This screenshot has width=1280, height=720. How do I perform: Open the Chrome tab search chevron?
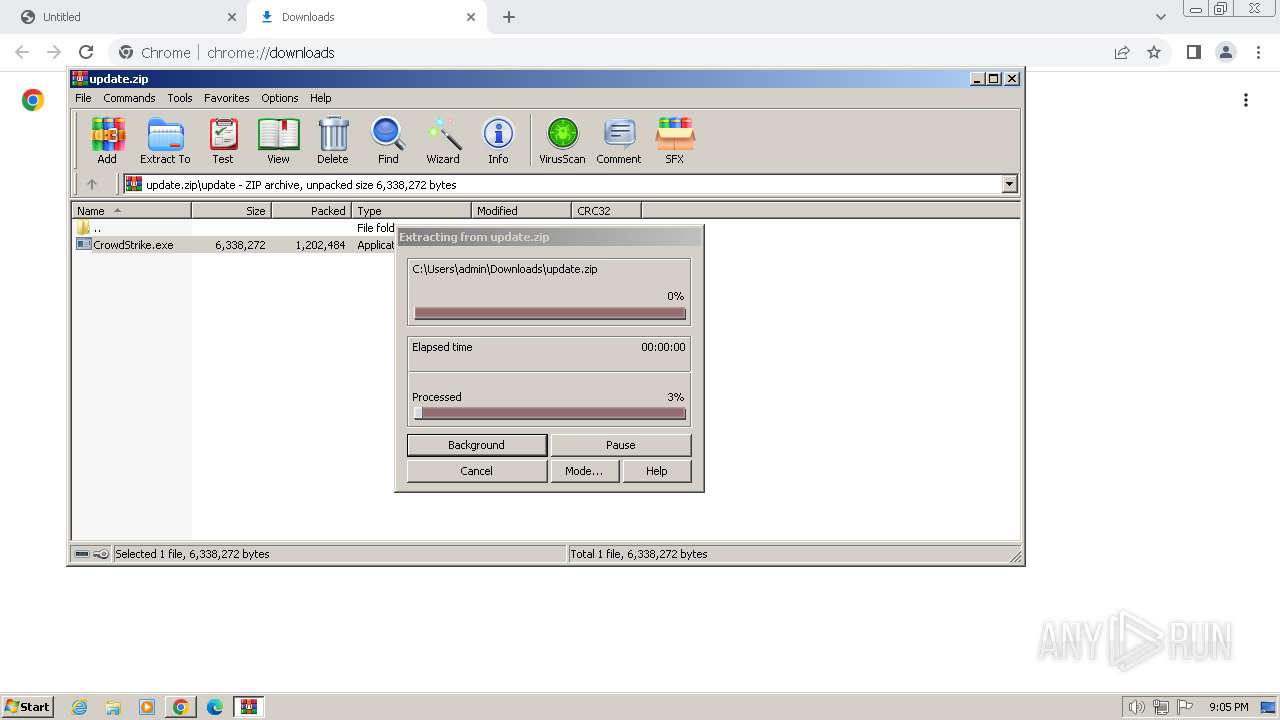(1161, 17)
